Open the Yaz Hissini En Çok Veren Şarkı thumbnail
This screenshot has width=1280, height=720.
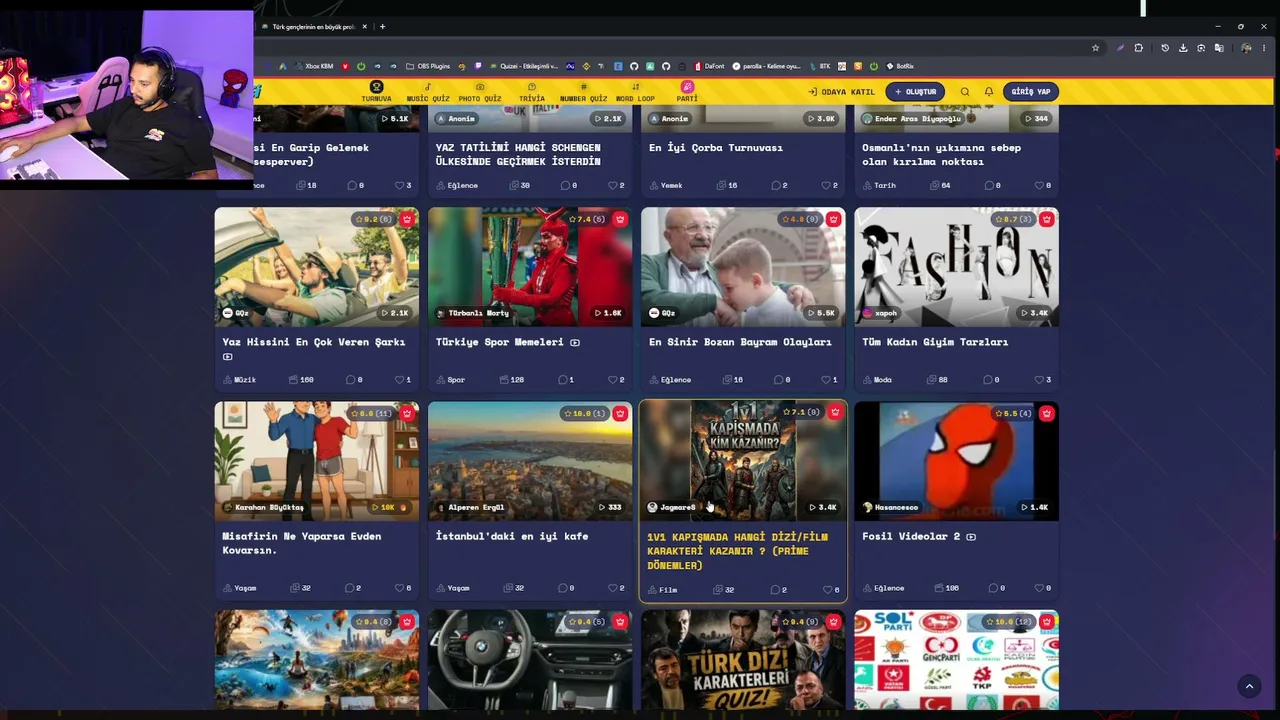(x=317, y=267)
